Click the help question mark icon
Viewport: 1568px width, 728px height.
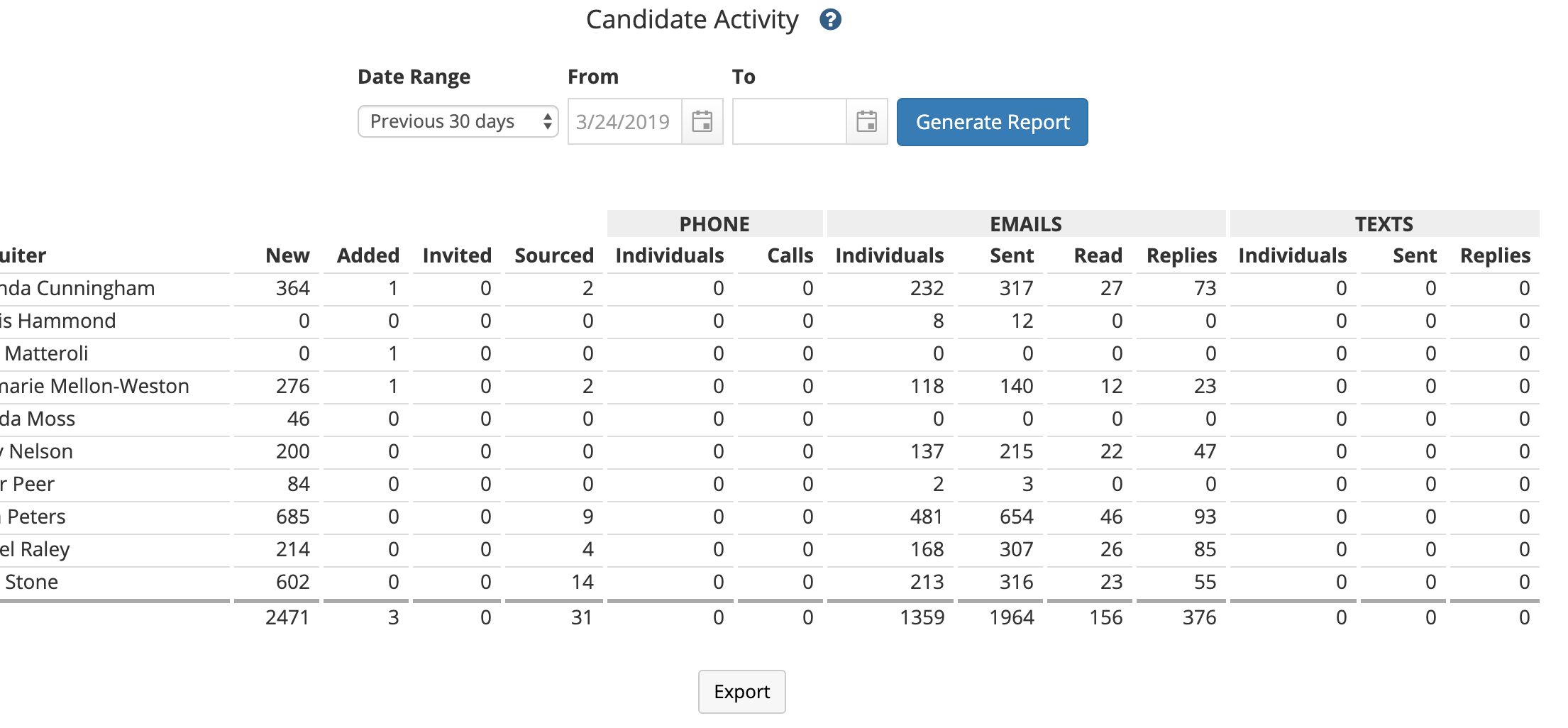(x=830, y=20)
